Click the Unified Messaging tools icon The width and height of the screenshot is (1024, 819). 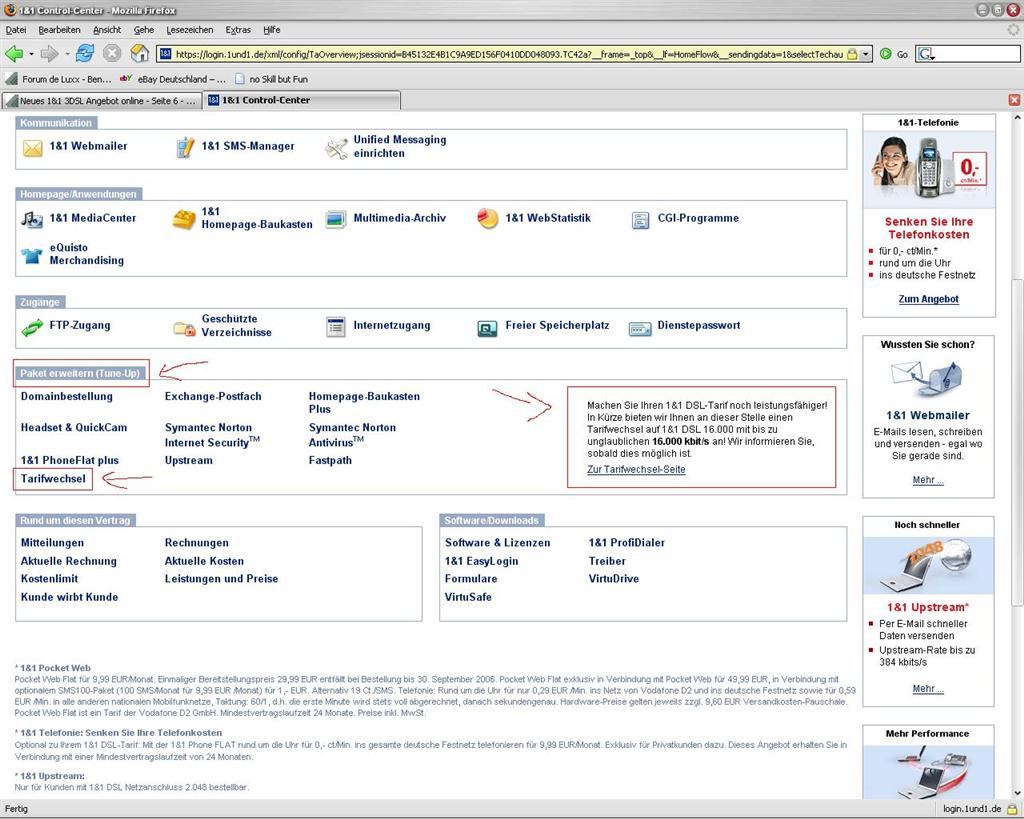click(x=336, y=148)
